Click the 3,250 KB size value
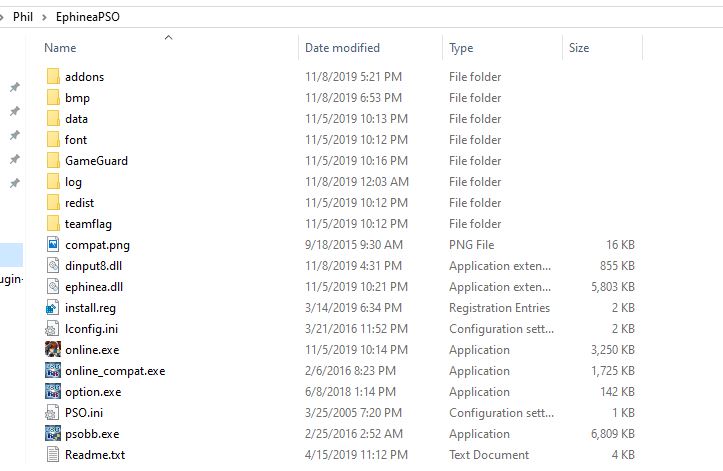Viewport: 723px width, 471px height. click(613, 350)
